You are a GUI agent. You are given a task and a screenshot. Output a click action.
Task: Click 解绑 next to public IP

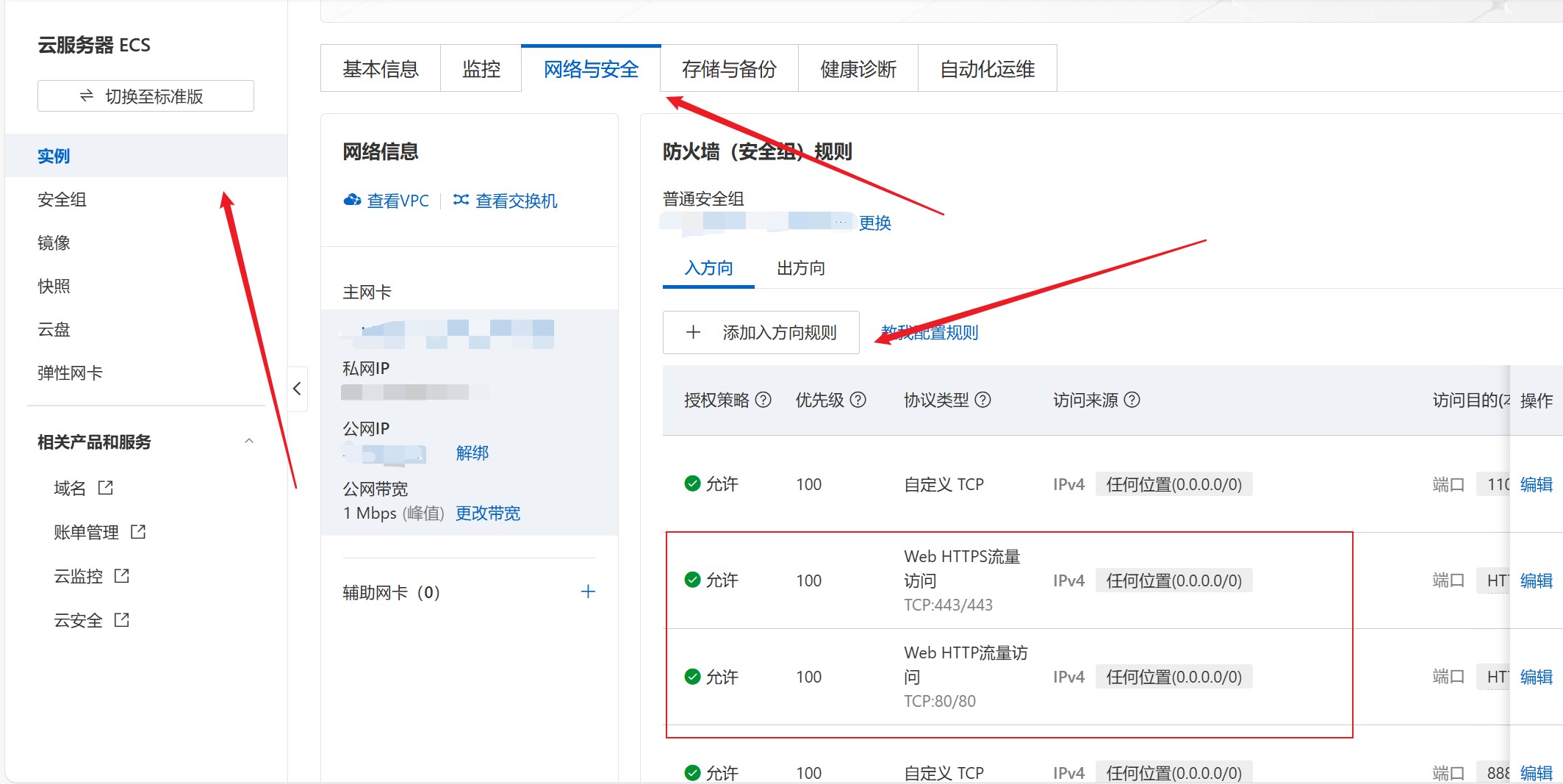coord(472,453)
